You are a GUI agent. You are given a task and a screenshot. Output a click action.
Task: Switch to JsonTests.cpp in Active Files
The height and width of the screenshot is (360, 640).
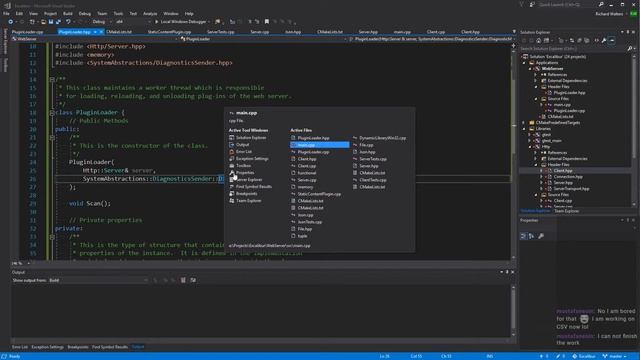307,222
